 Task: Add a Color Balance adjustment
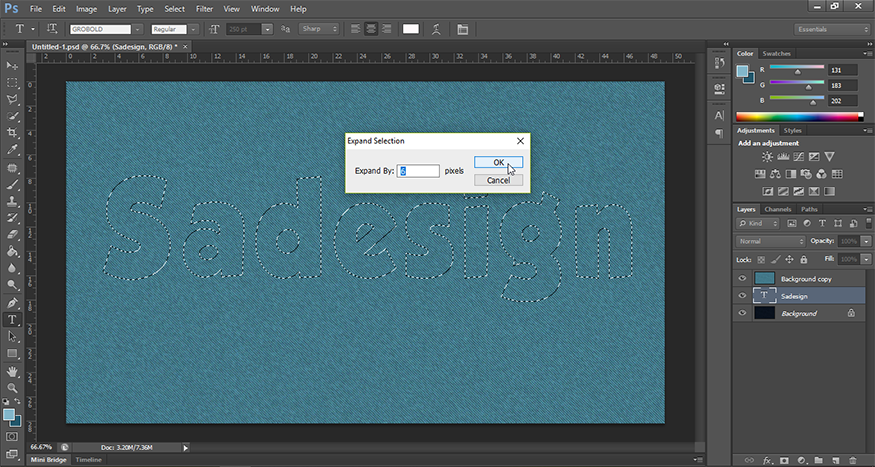pyautogui.click(x=775, y=174)
